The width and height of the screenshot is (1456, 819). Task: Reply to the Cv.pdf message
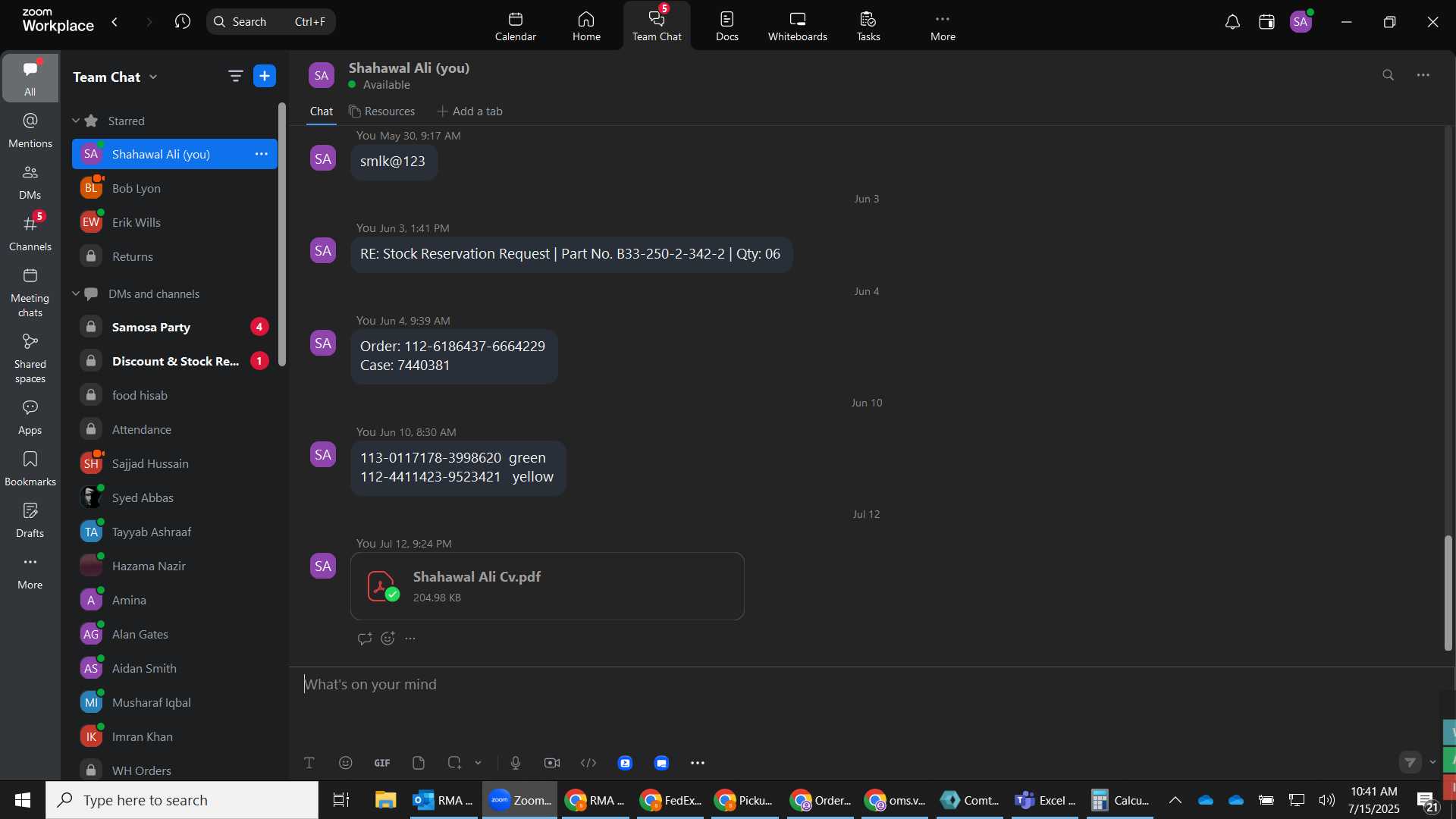coord(365,639)
